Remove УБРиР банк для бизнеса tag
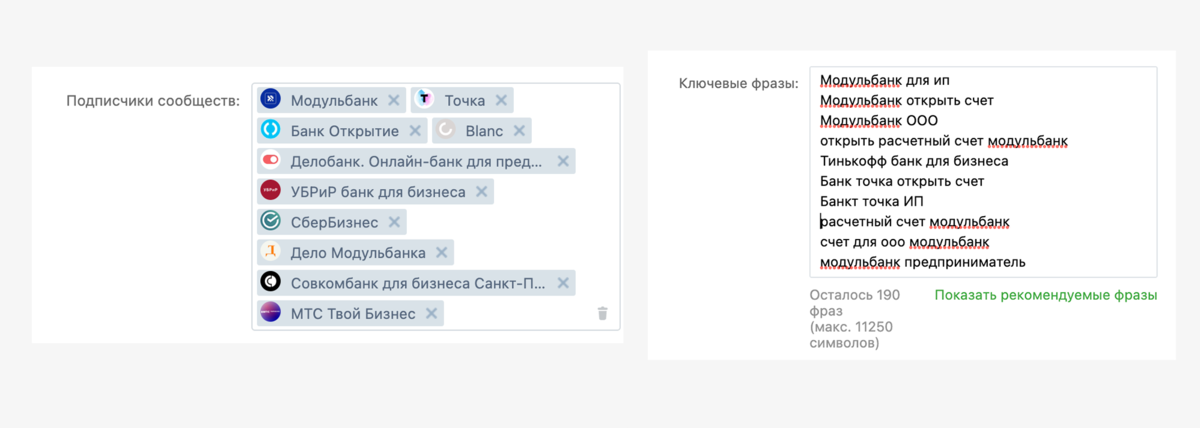 (481, 191)
